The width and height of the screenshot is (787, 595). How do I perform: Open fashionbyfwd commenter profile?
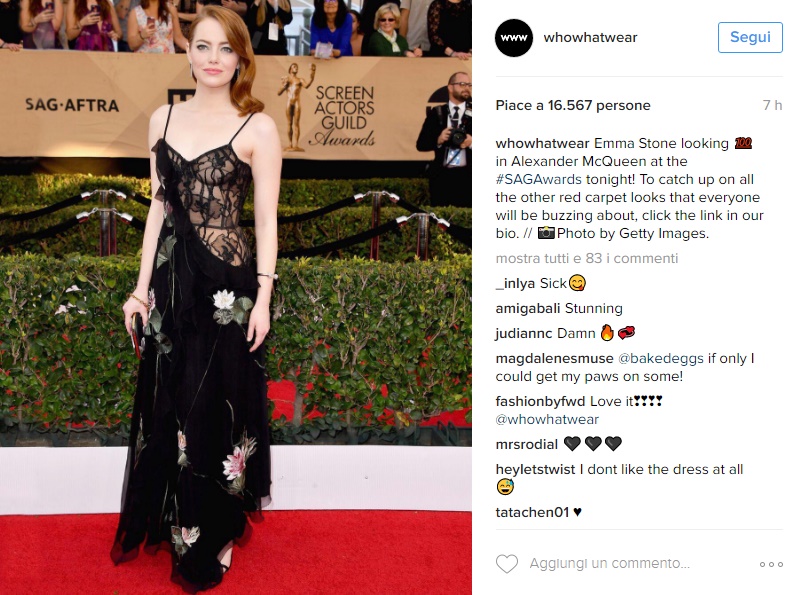tap(540, 401)
